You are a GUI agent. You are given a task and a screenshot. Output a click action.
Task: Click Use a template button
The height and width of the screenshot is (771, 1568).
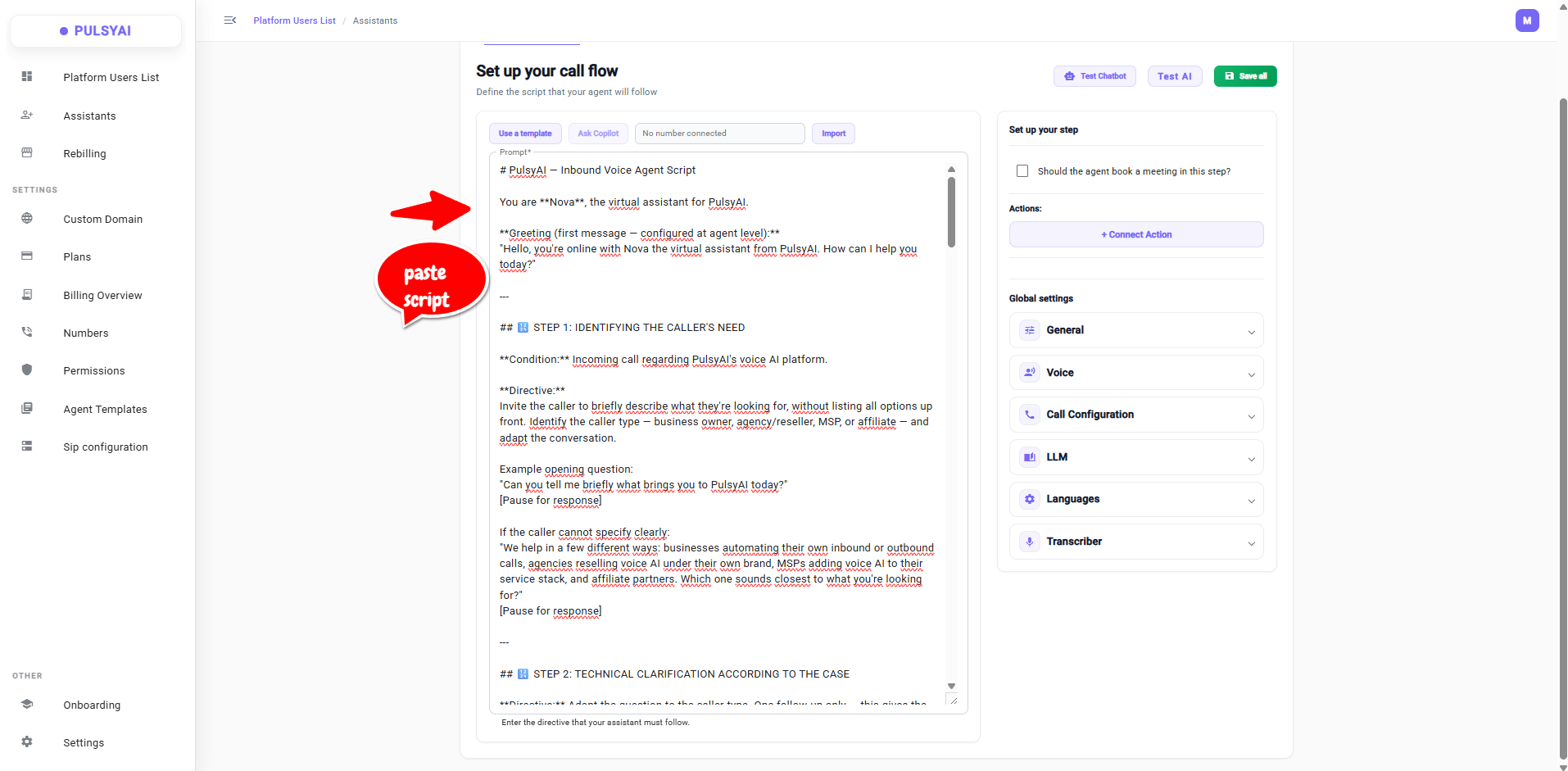(525, 134)
